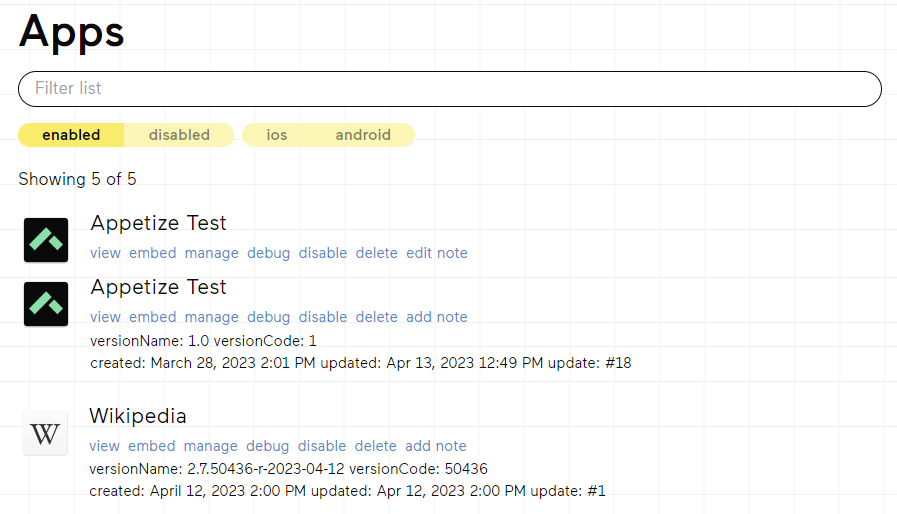Screen dimensions: 897x514
Task: Click embed link for Wikipedia app
Action: (x=151, y=446)
